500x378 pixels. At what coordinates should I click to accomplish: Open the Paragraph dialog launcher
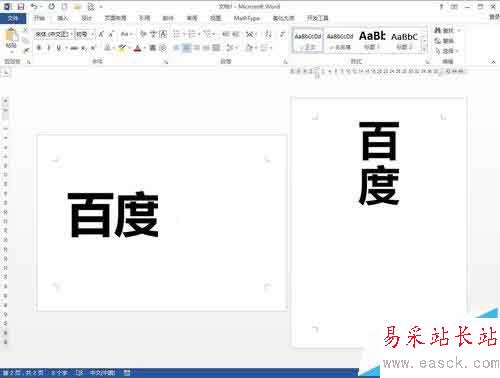pyautogui.click(x=285, y=62)
